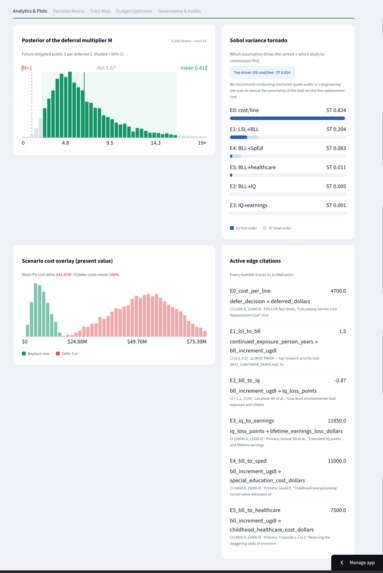Click the '-0.87' citation value
This screenshot has height=573, width=383.
click(x=340, y=380)
